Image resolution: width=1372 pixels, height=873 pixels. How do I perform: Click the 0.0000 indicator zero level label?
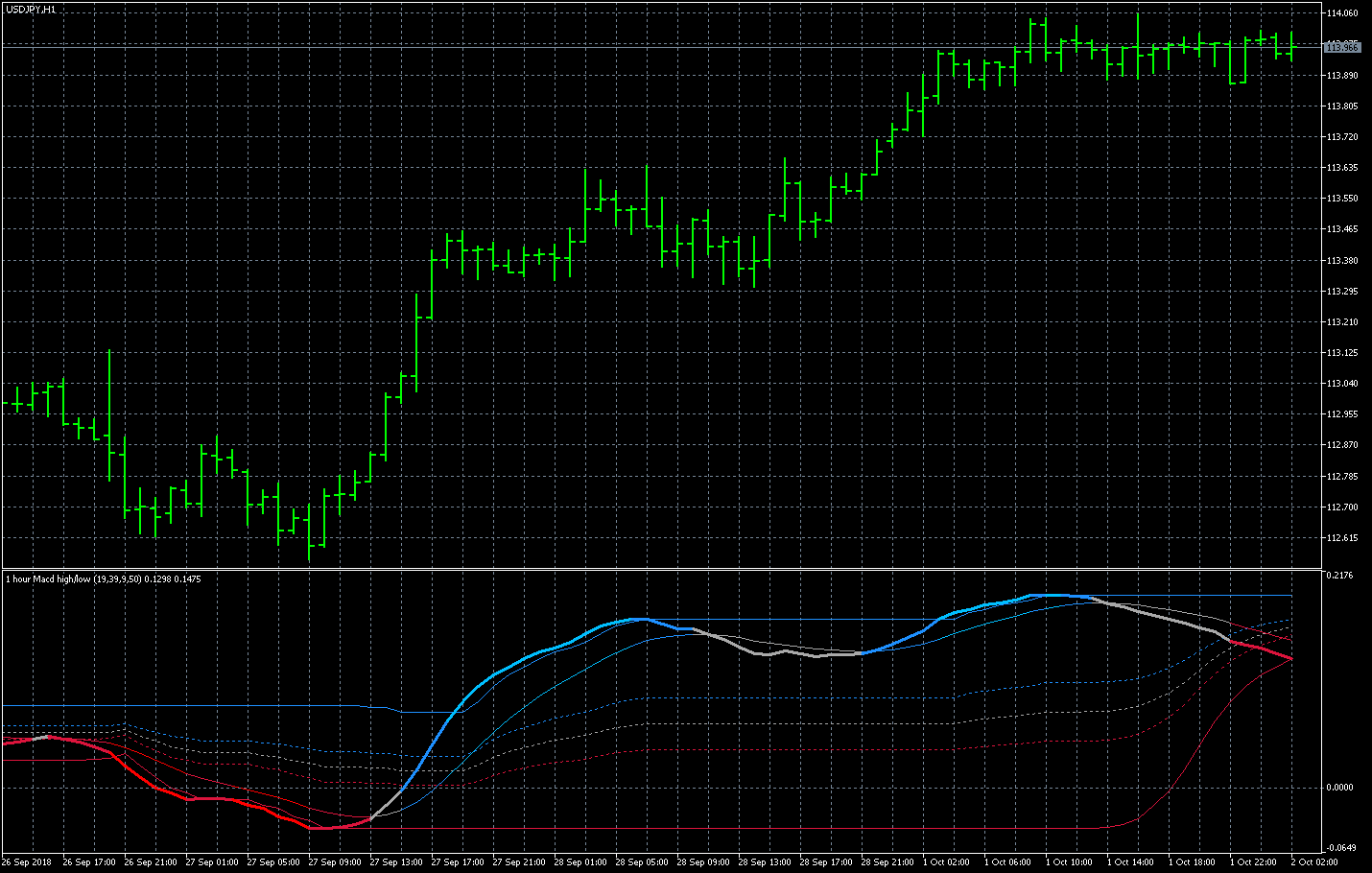[1338, 788]
